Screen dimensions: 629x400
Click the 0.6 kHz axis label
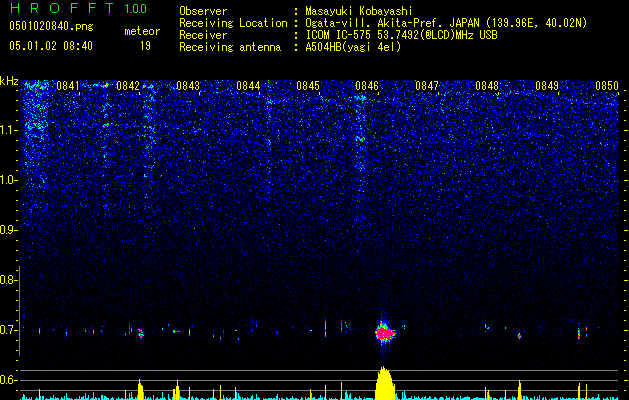click(x=8, y=380)
